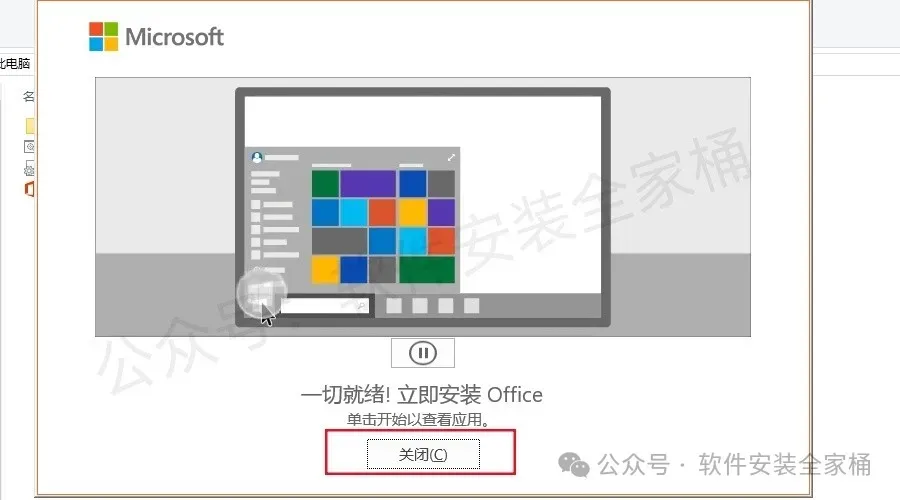The image size is (900, 500).
Task: Click the Start button in the illustration
Action: coord(261,294)
